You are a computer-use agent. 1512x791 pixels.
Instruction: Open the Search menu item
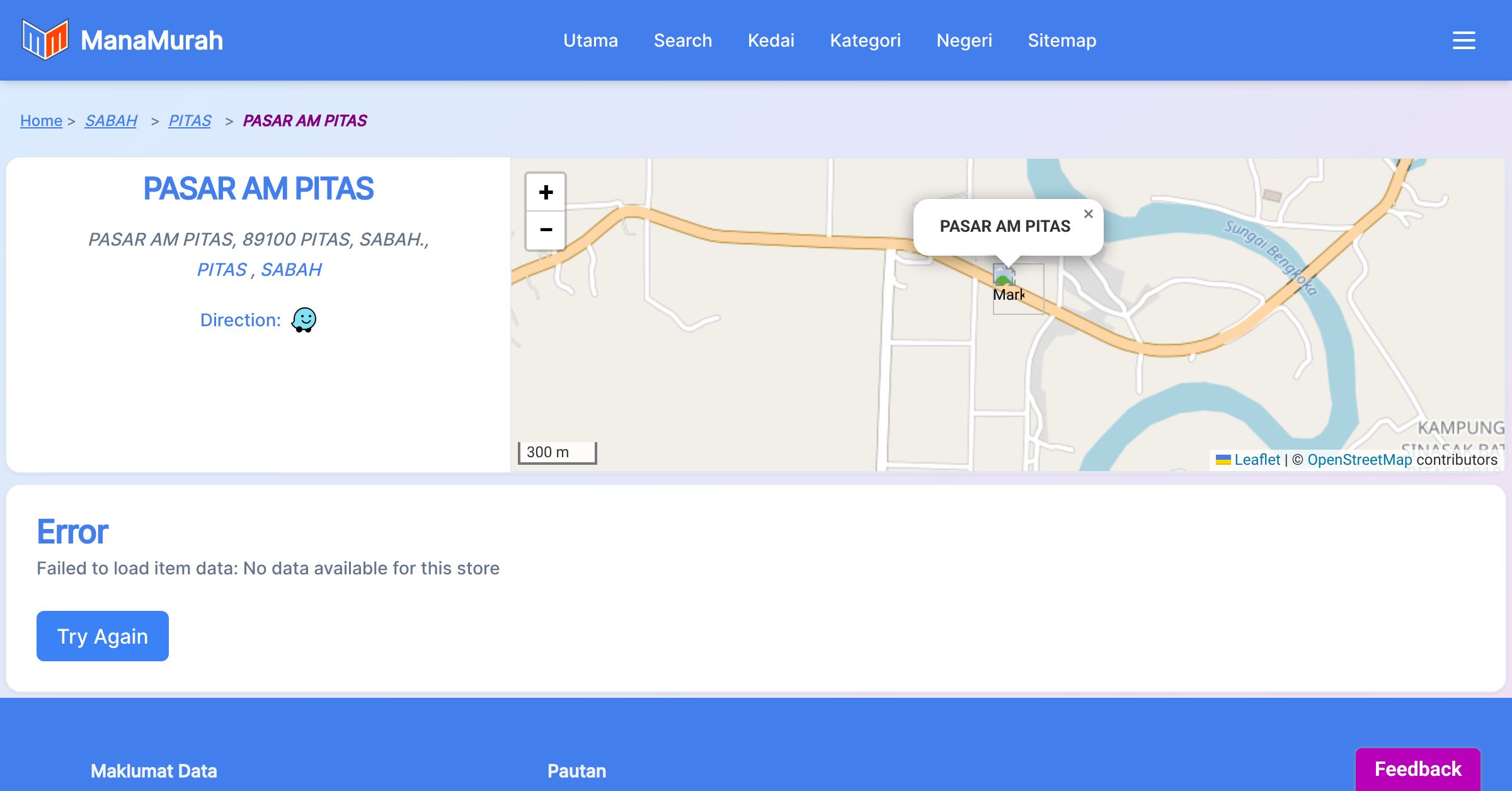pos(683,40)
